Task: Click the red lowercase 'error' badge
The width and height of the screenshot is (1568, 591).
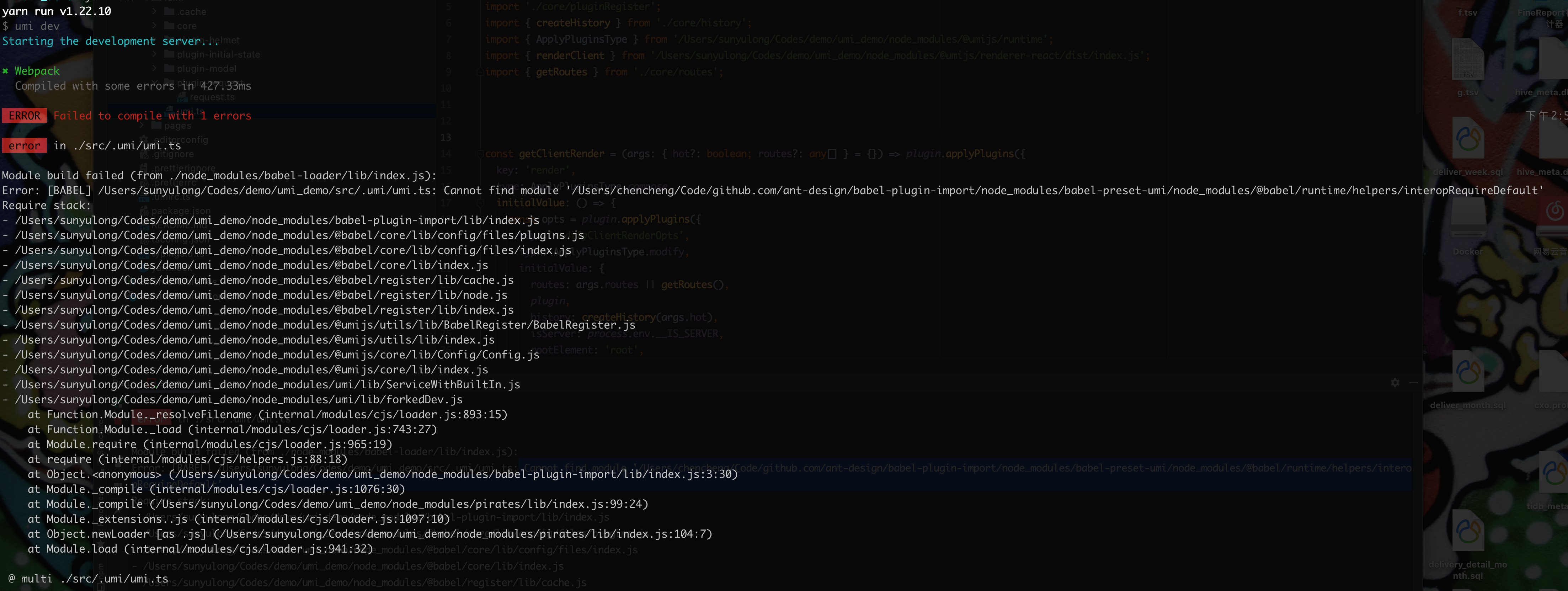Action: coord(24,145)
